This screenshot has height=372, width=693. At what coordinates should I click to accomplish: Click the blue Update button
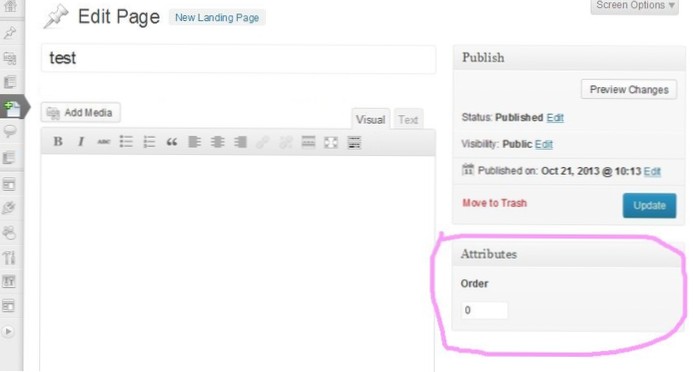click(649, 205)
